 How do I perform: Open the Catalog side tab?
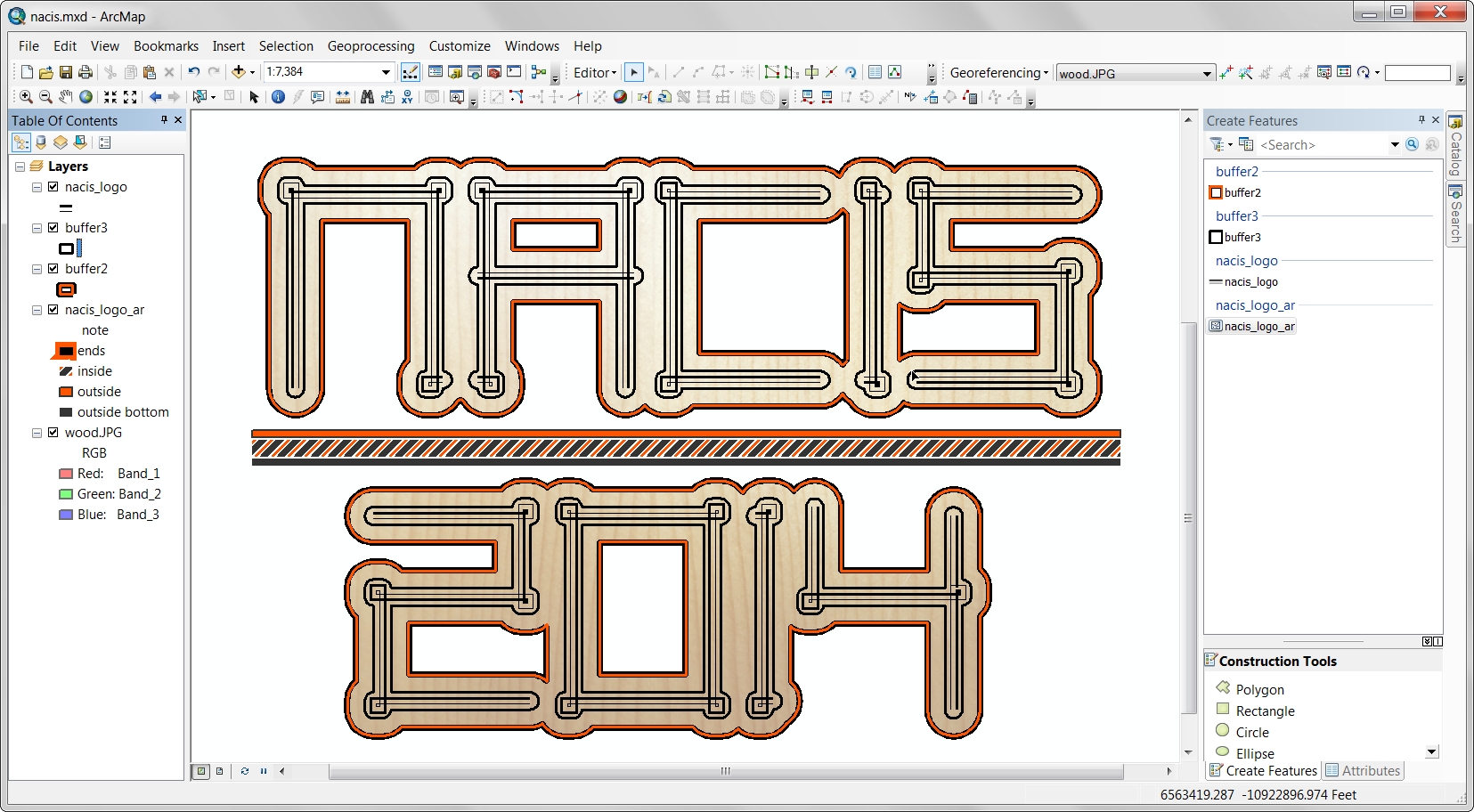pyautogui.click(x=1455, y=145)
